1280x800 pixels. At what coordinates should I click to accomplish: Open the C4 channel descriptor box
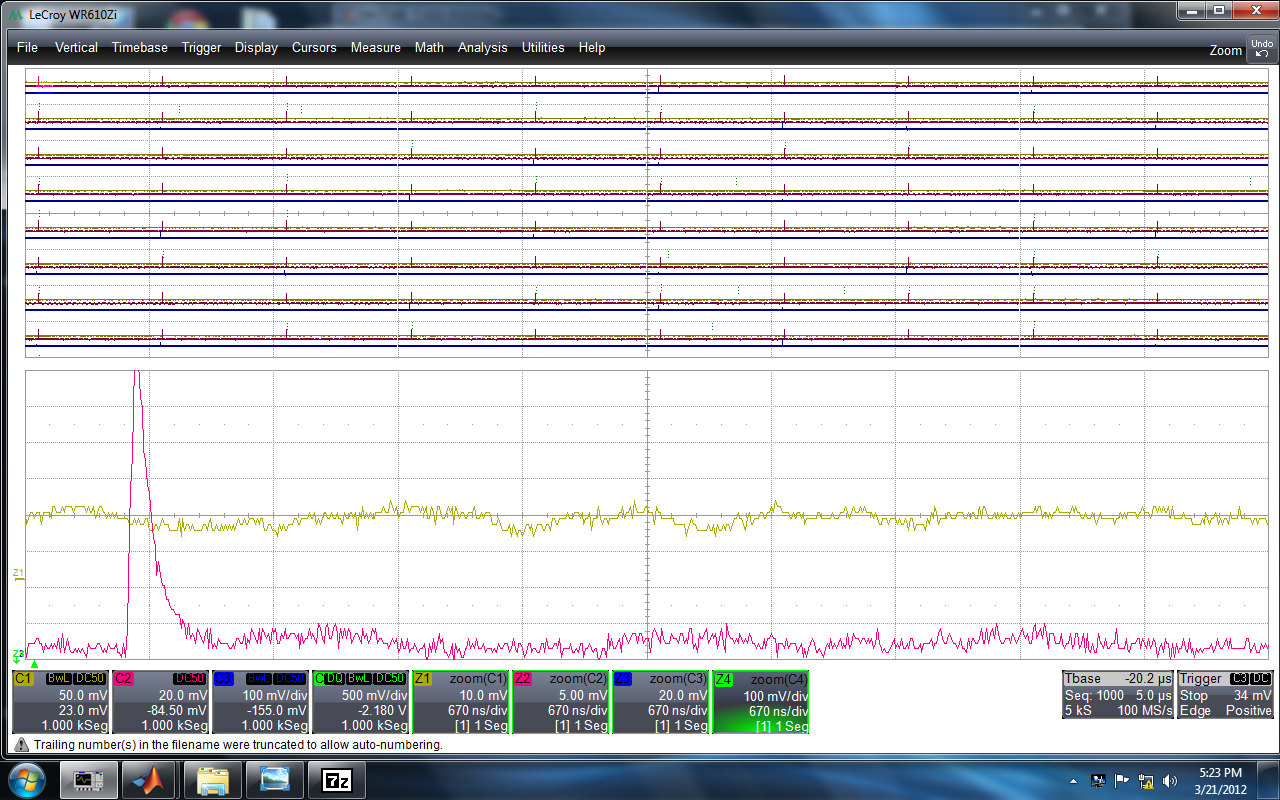(x=360, y=702)
